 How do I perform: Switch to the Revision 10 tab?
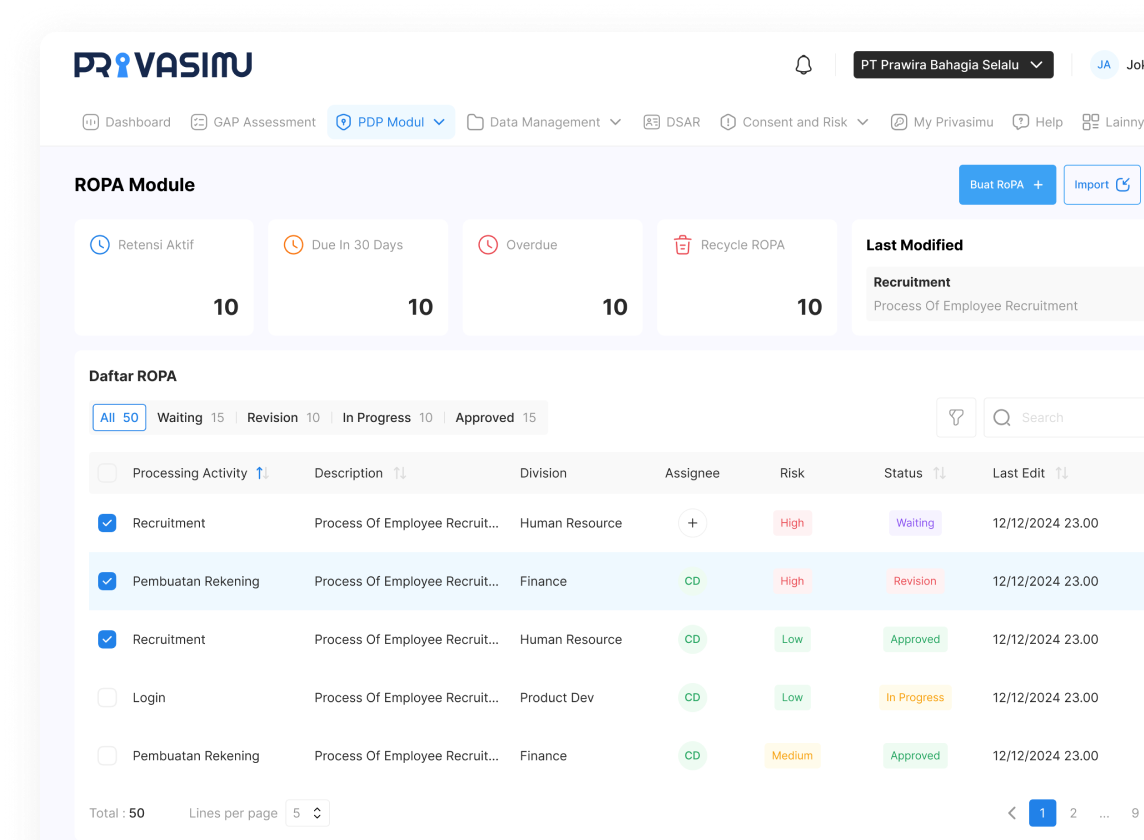[283, 417]
